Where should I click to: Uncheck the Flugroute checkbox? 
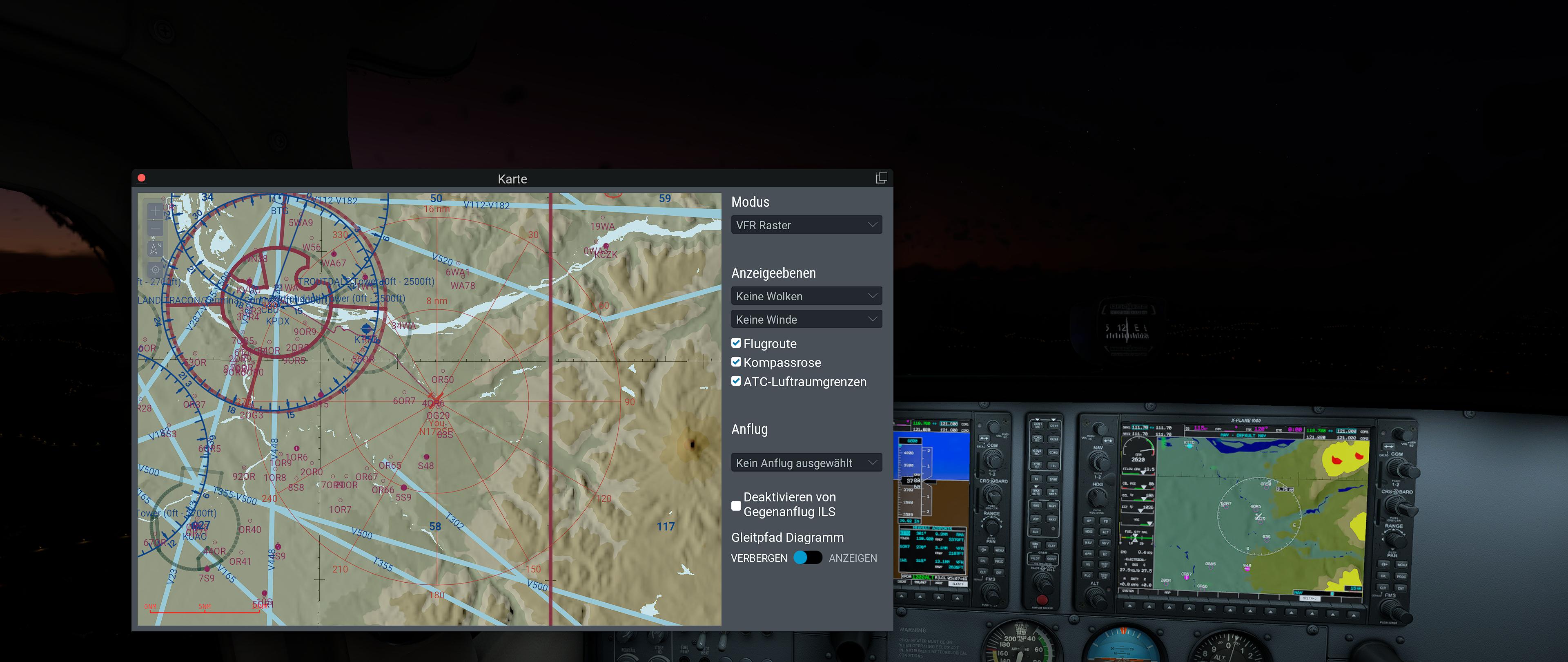pyautogui.click(x=736, y=344)
